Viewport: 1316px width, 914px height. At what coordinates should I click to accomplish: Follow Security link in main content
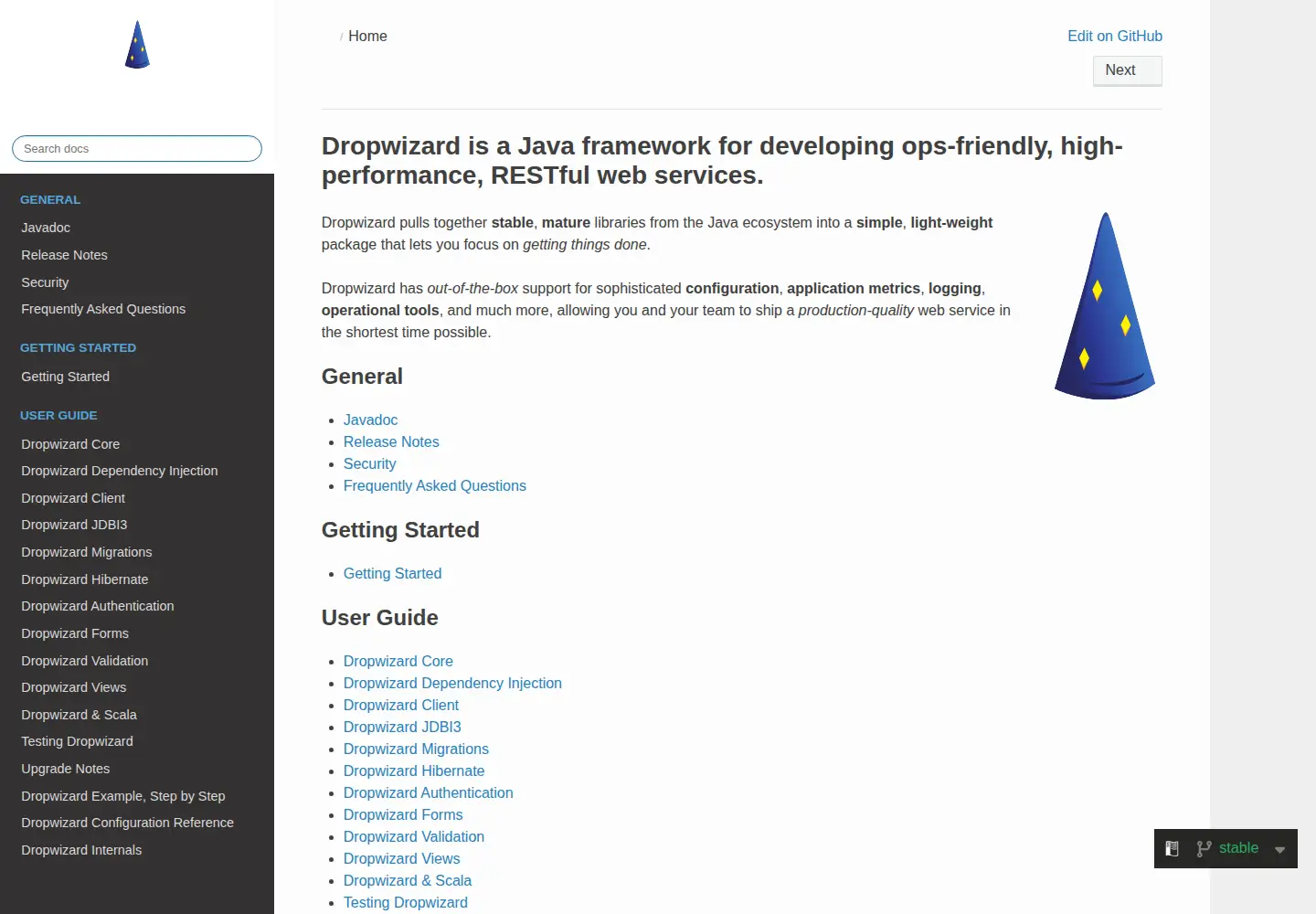pos(369,463)
